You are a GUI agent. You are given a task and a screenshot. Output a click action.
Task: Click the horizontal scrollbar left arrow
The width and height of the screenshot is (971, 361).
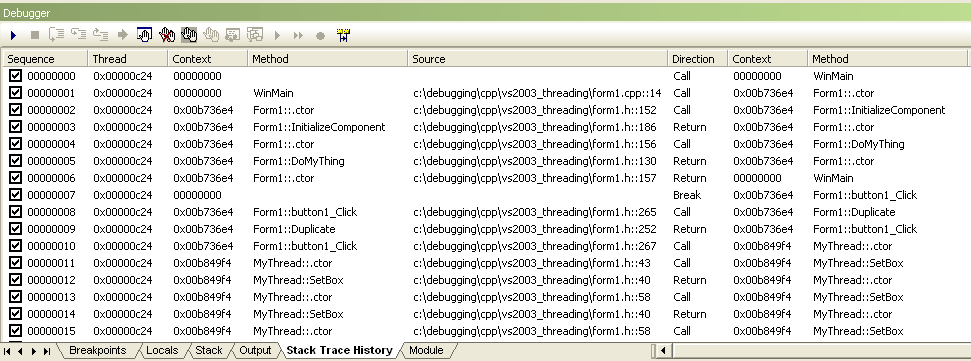(663, 351)
